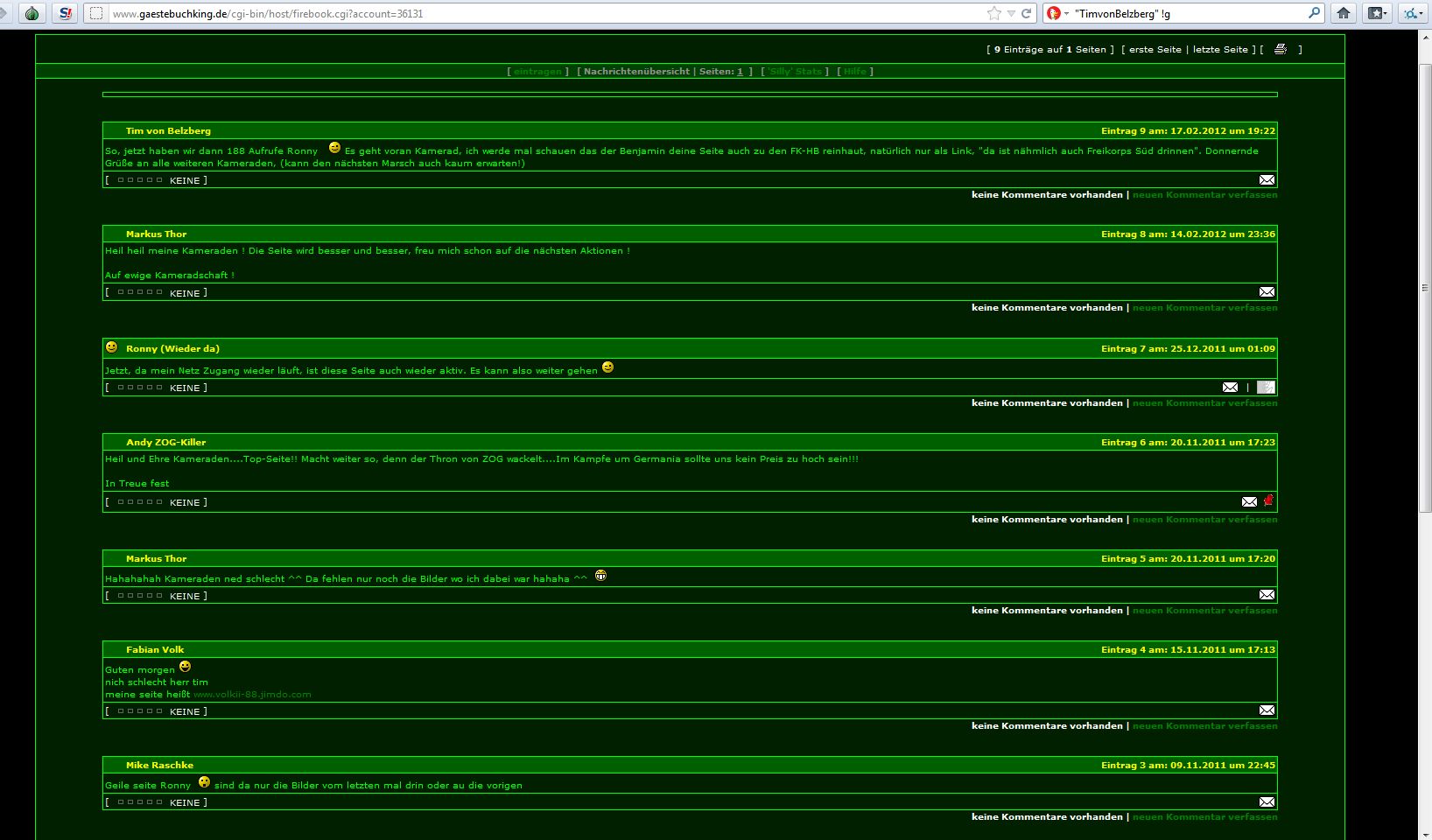Click the envelope icon on Eintrag 9

click(1267, 179)
